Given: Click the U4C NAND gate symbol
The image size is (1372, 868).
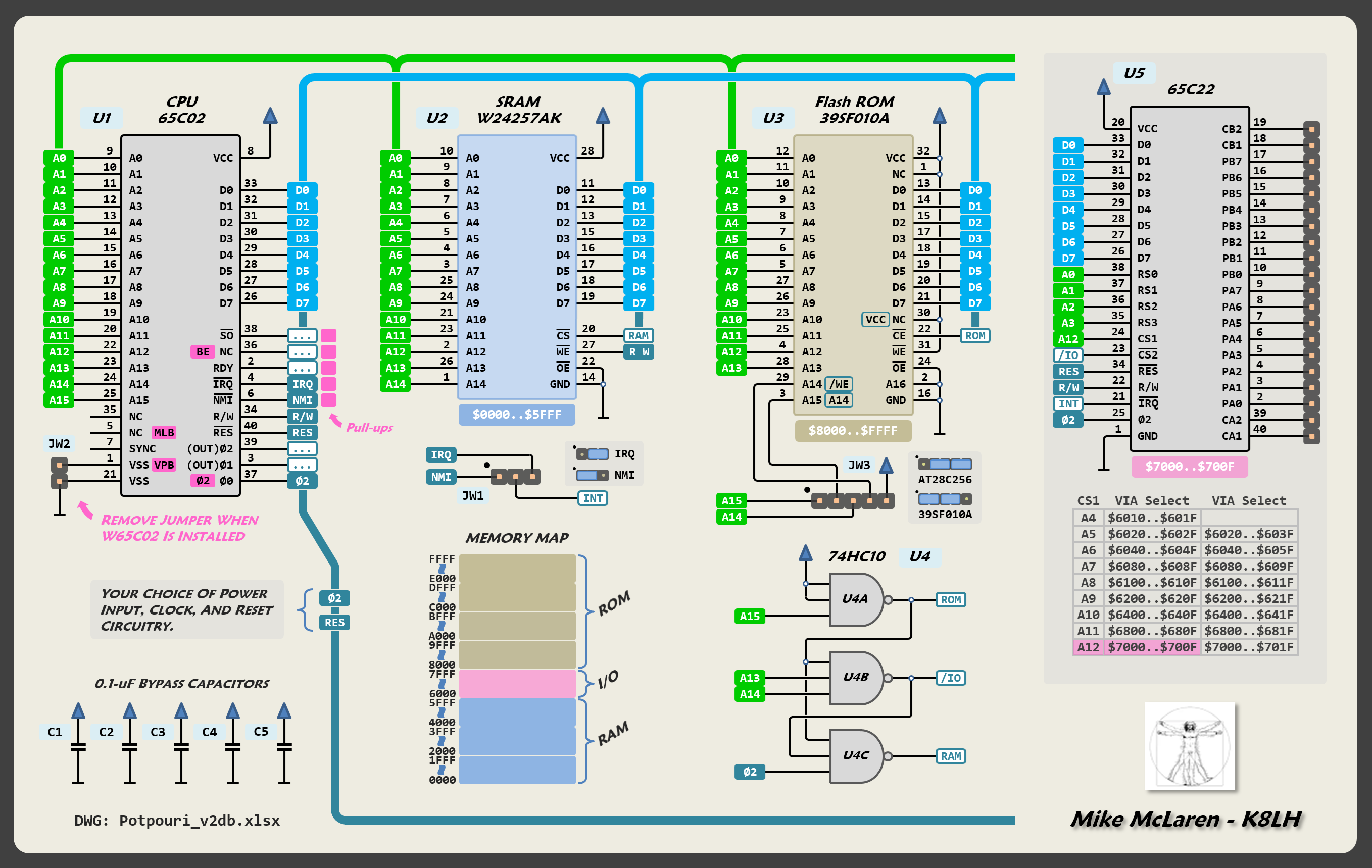Looking at the screenshot, I should (855, 755).
